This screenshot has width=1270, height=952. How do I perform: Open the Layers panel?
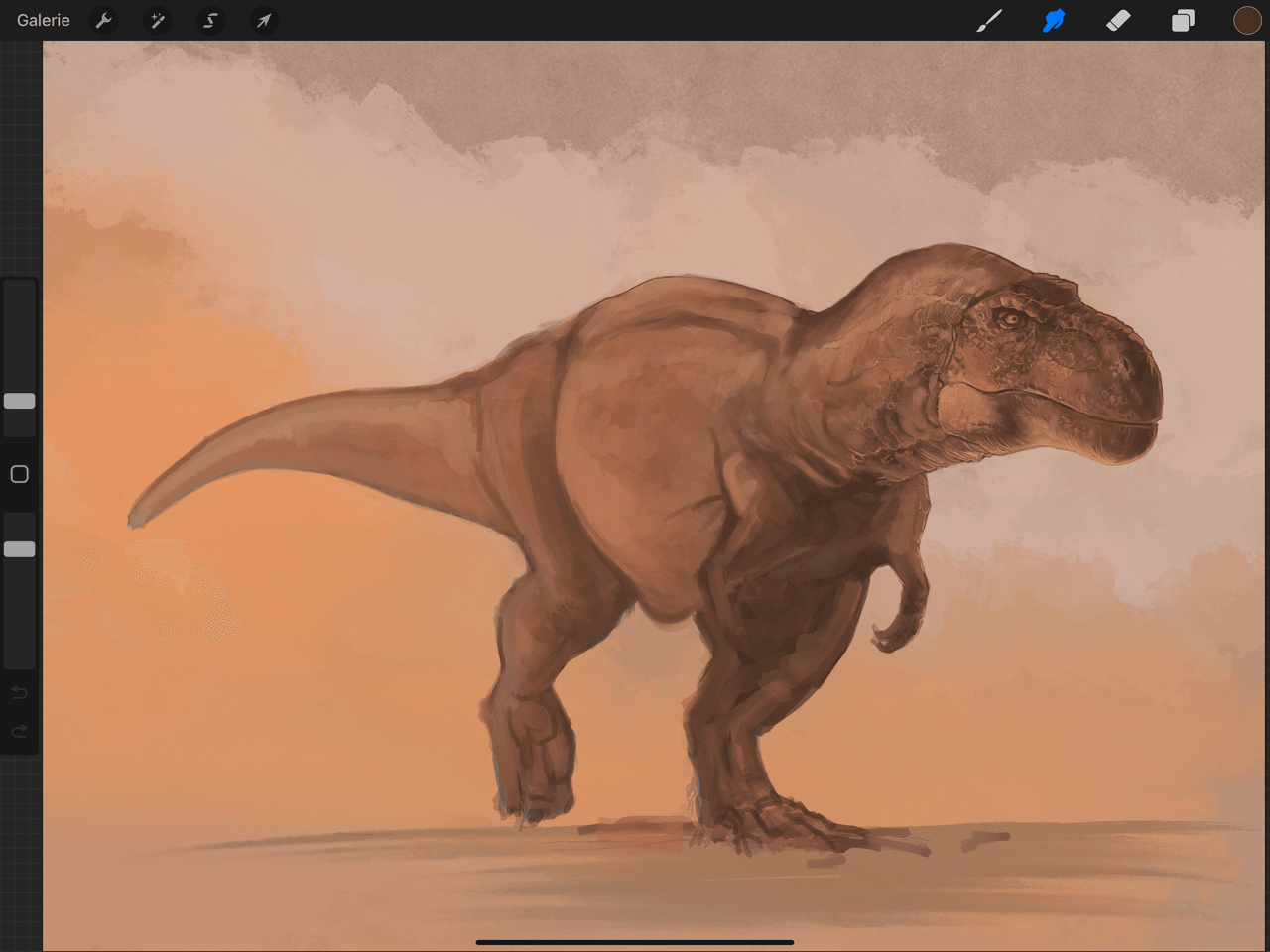[1183, 20]
